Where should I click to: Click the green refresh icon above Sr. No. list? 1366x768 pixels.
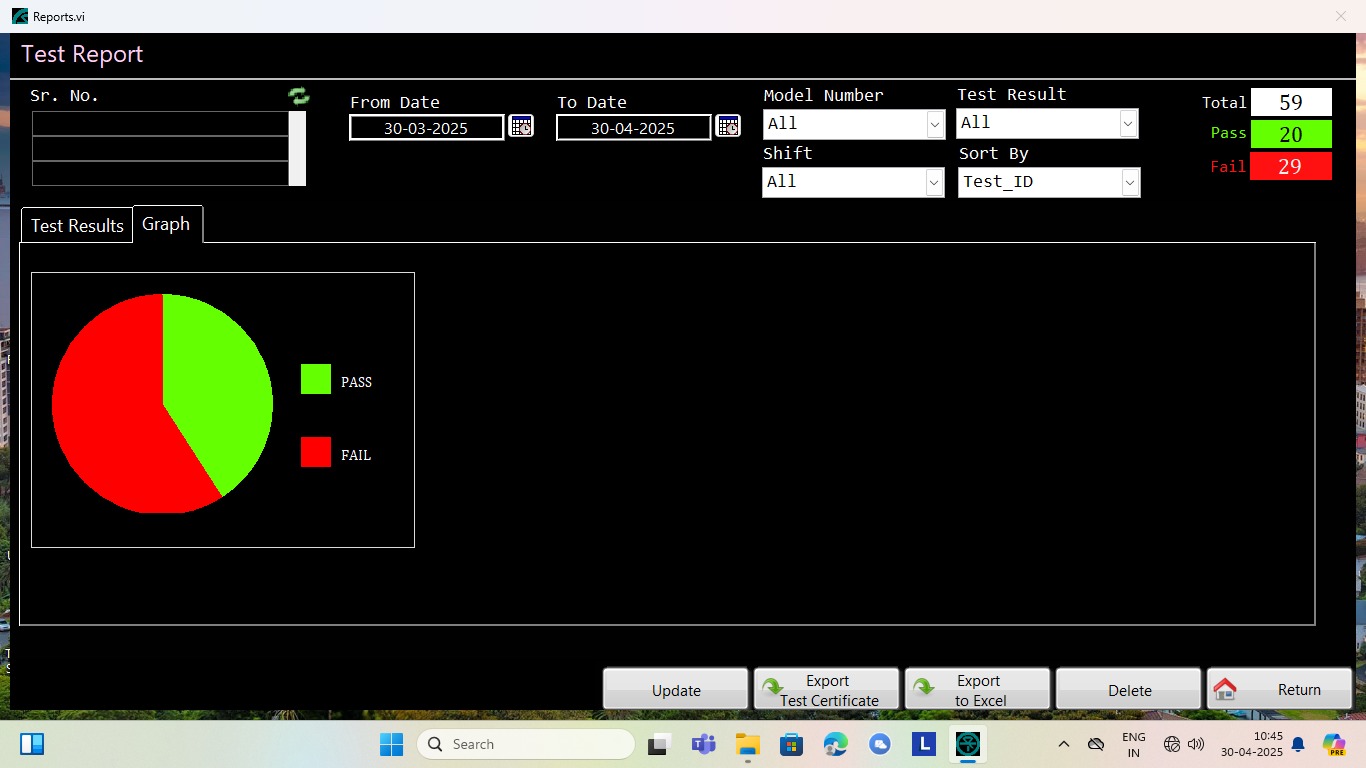[298, 96]
